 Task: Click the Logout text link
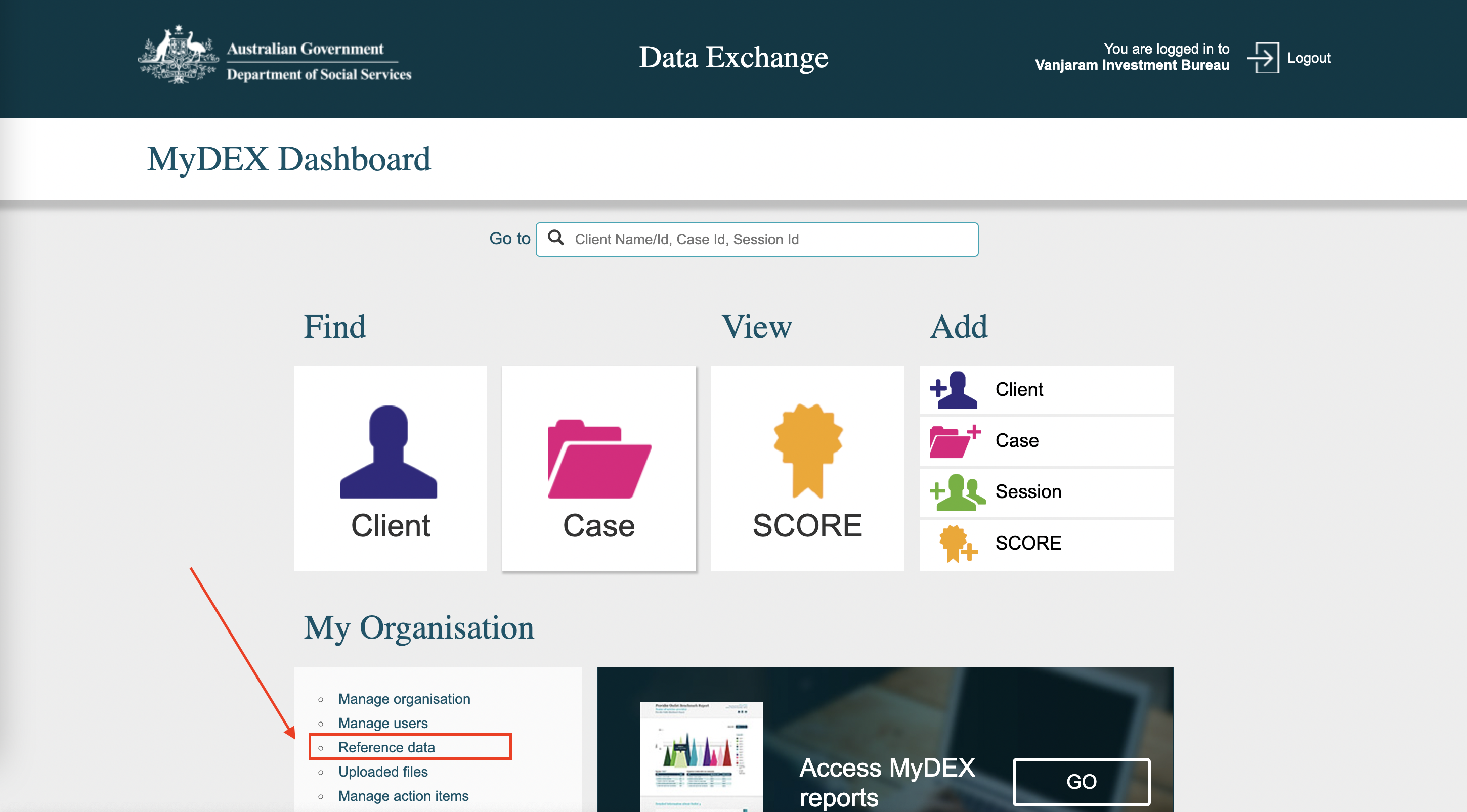pyautogui.click(x=1308, y=58)
